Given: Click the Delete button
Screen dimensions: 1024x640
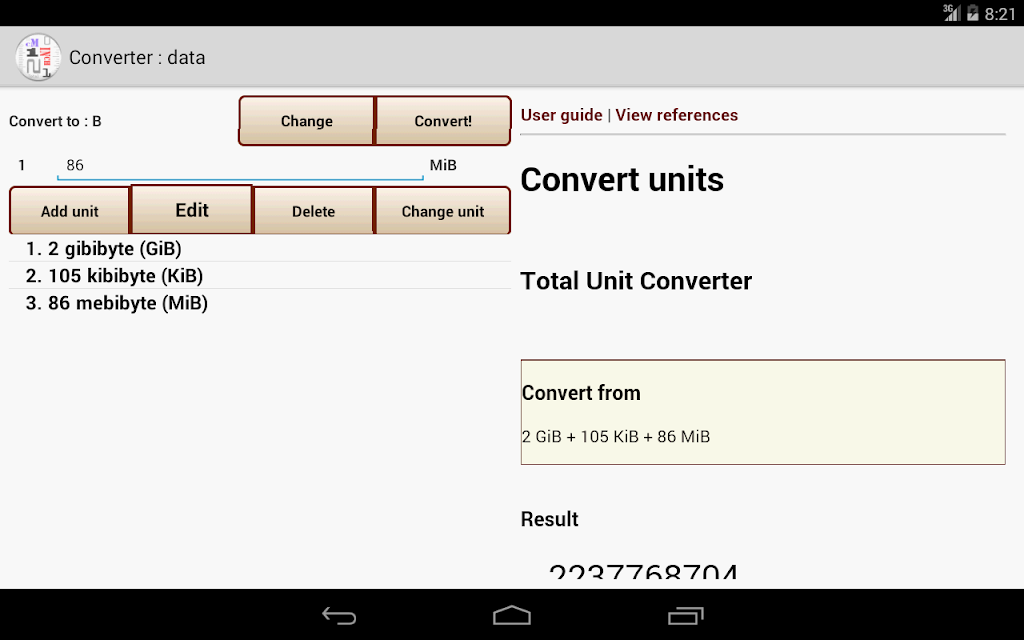Looking at the screenshot, I should coord(313,211).
